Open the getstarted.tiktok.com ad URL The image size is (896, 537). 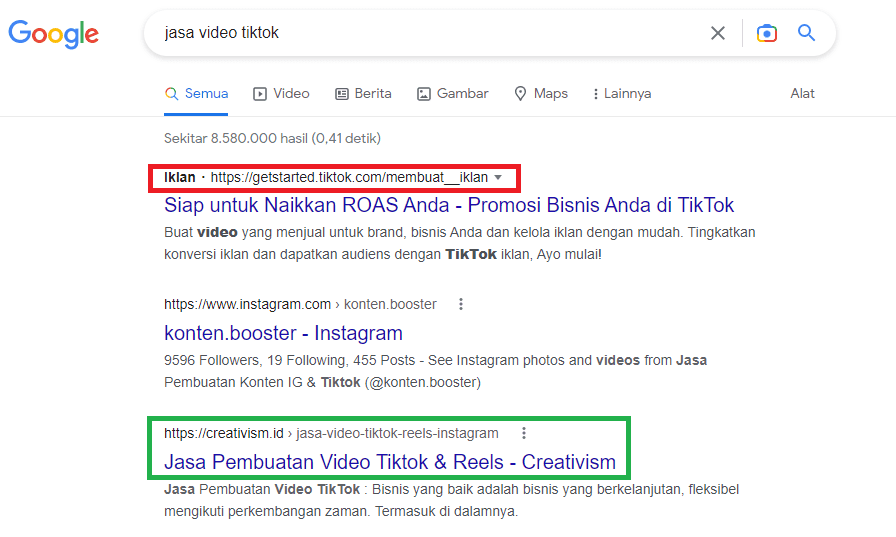click(x=349, y=178)
